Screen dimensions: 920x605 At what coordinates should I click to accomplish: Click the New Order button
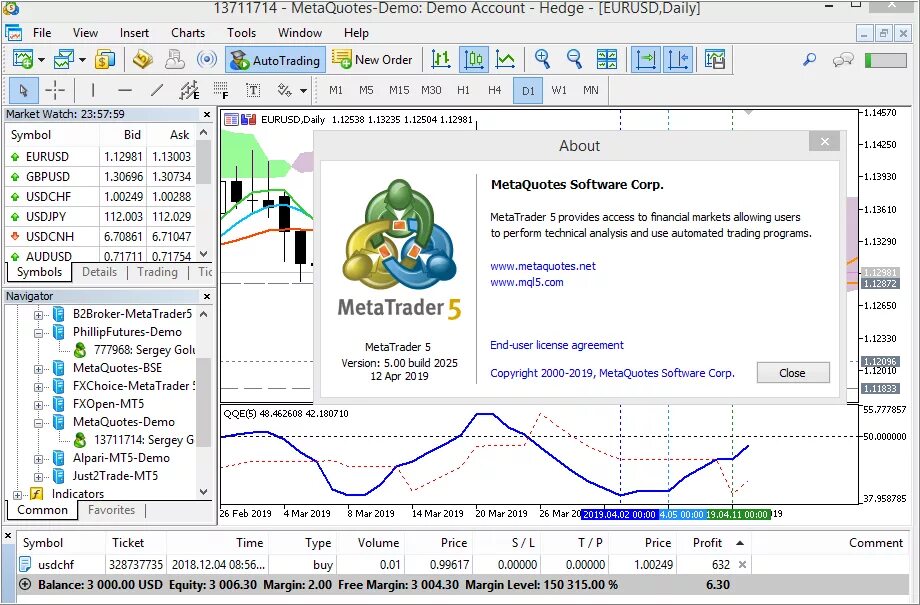click(372, 60)
